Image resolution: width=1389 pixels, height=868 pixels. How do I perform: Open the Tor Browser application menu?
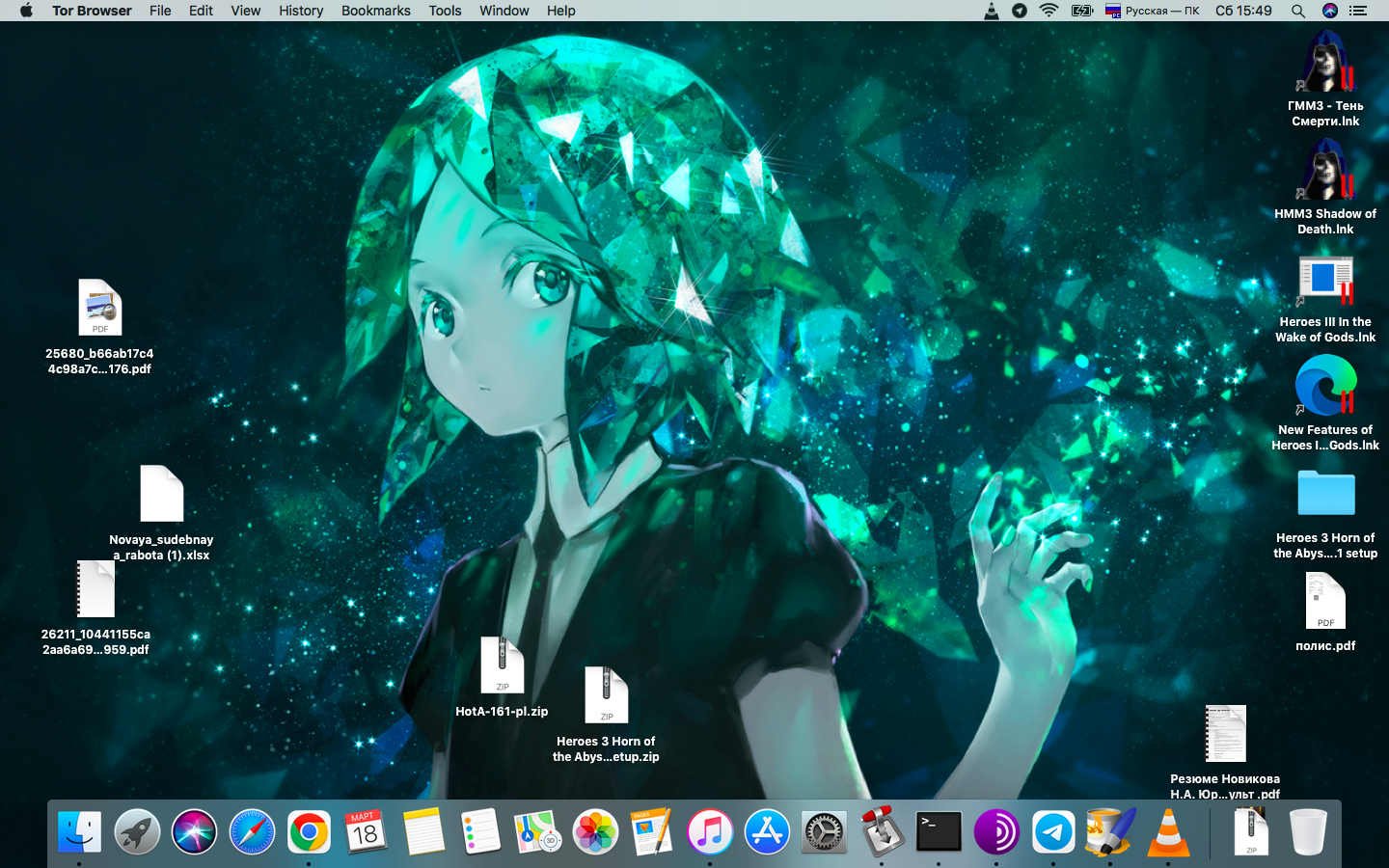(92, 11)
